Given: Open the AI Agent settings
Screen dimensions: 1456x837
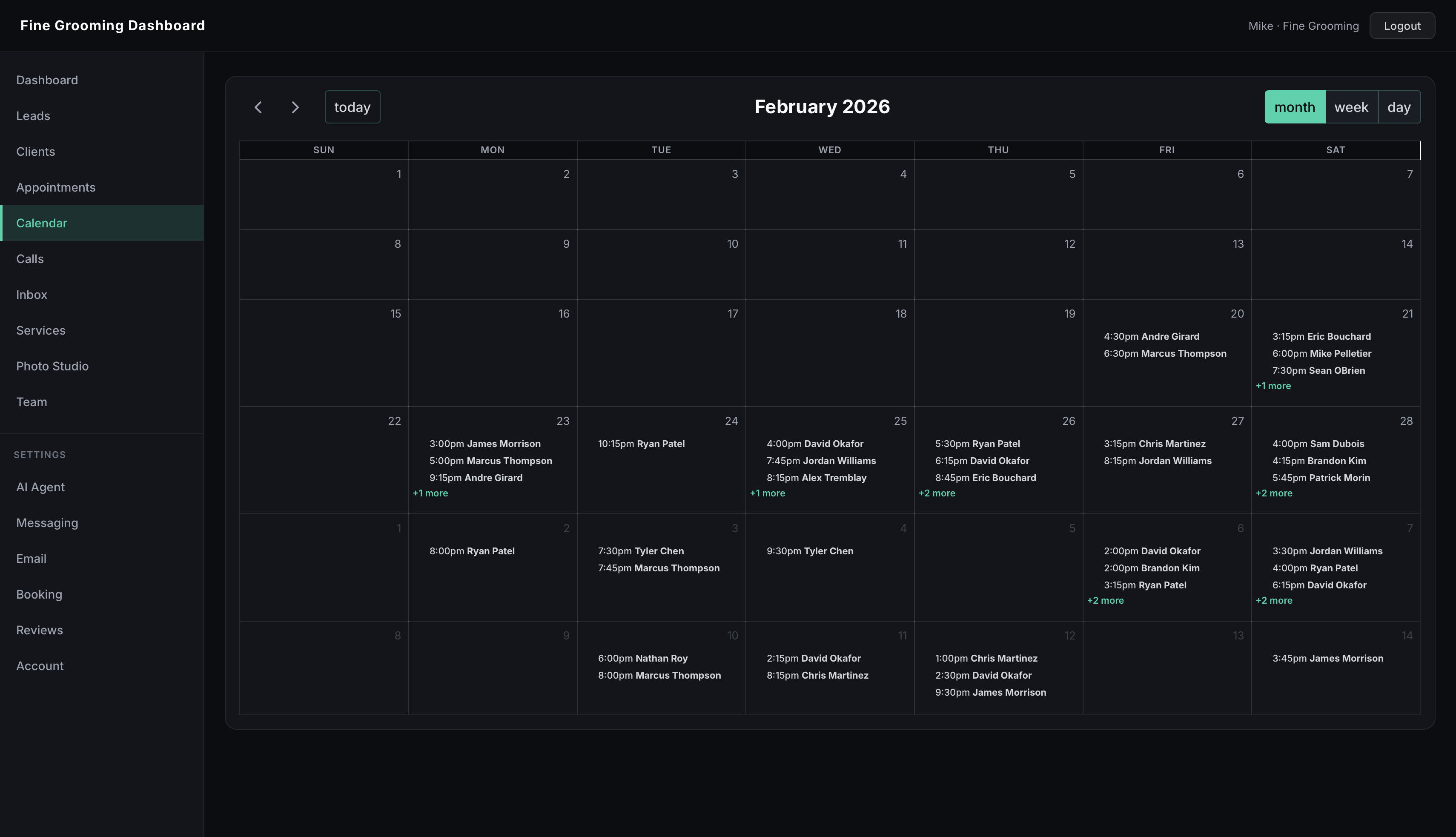Looking at the screenshot, I should point(40,487).
